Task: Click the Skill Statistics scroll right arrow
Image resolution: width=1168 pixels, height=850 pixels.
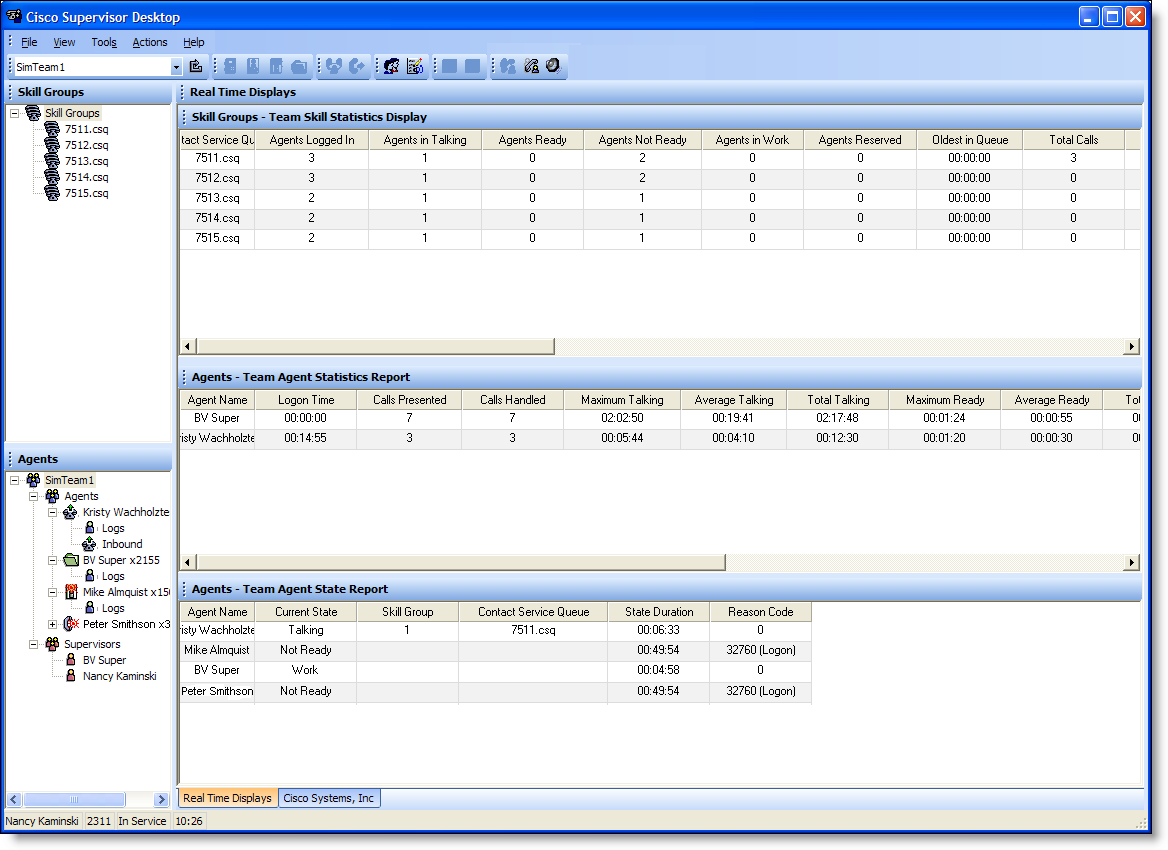Action: [x=1132, y=346]
